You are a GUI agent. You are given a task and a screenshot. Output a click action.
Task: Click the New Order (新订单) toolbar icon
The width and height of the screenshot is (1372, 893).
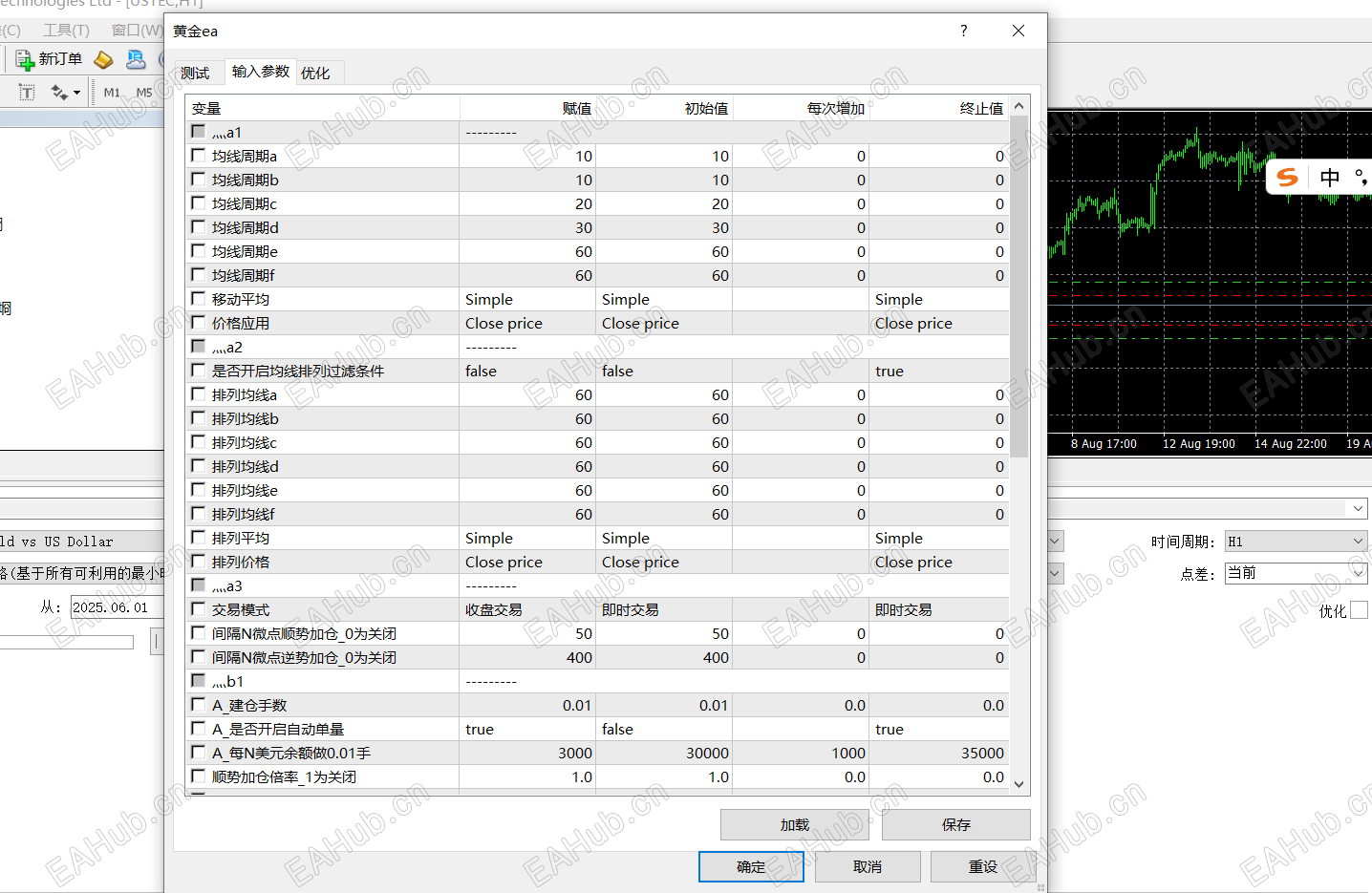tap(25, 60)
